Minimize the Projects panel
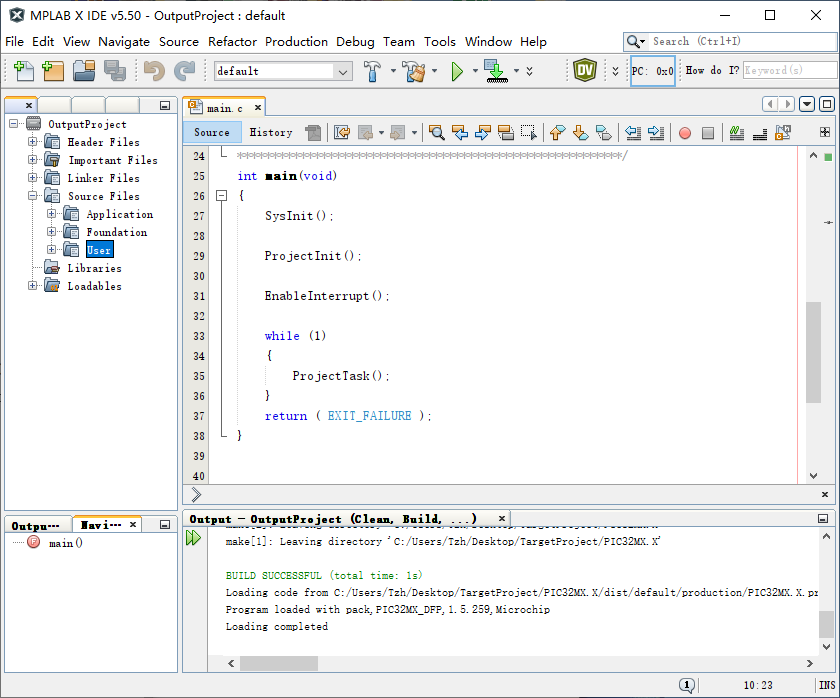The height and width of the screenshot is (698, 840). pos(165,106)
